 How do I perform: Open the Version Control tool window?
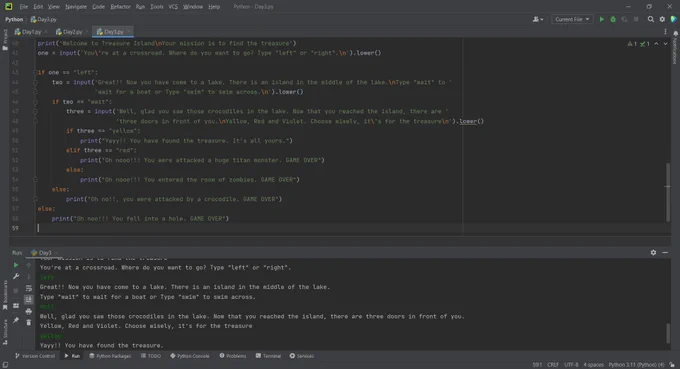tap(35, 356)
